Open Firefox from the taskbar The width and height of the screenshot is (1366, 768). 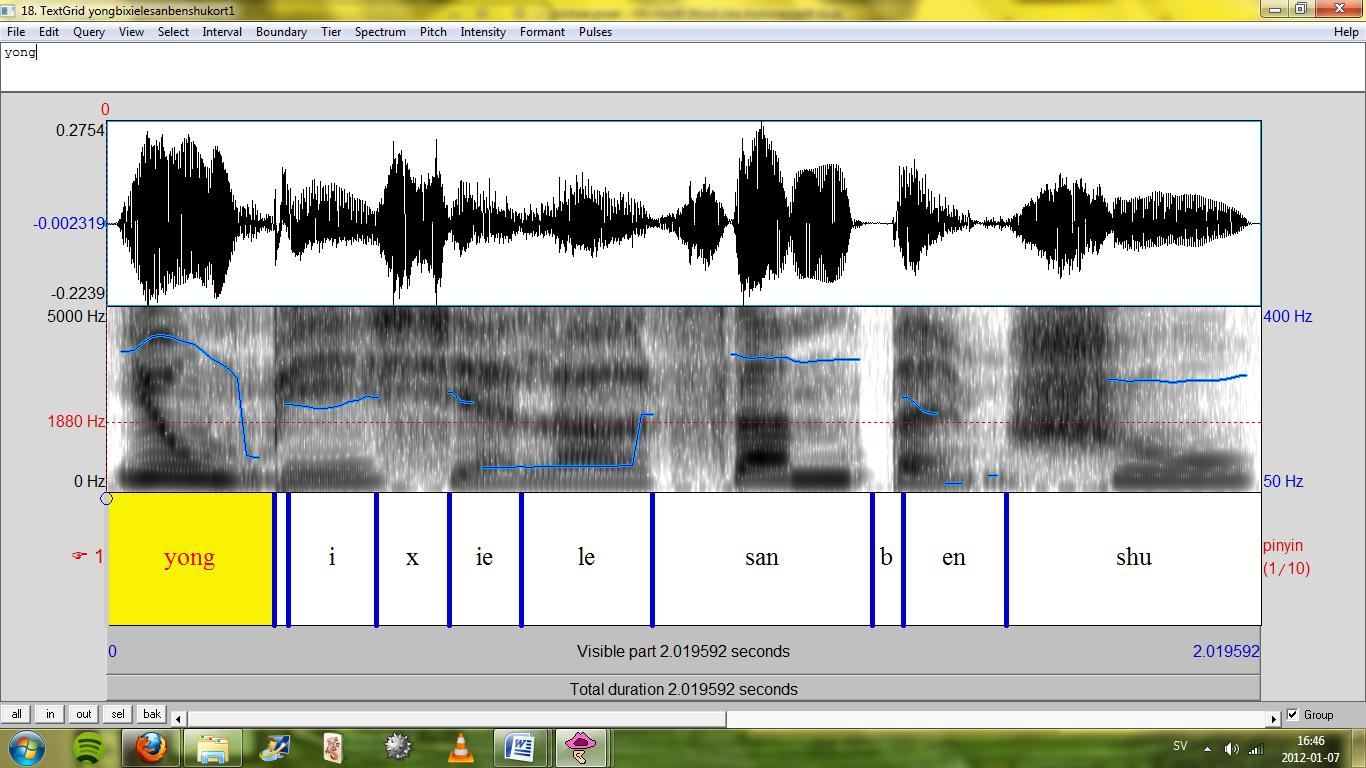[151, 747]
